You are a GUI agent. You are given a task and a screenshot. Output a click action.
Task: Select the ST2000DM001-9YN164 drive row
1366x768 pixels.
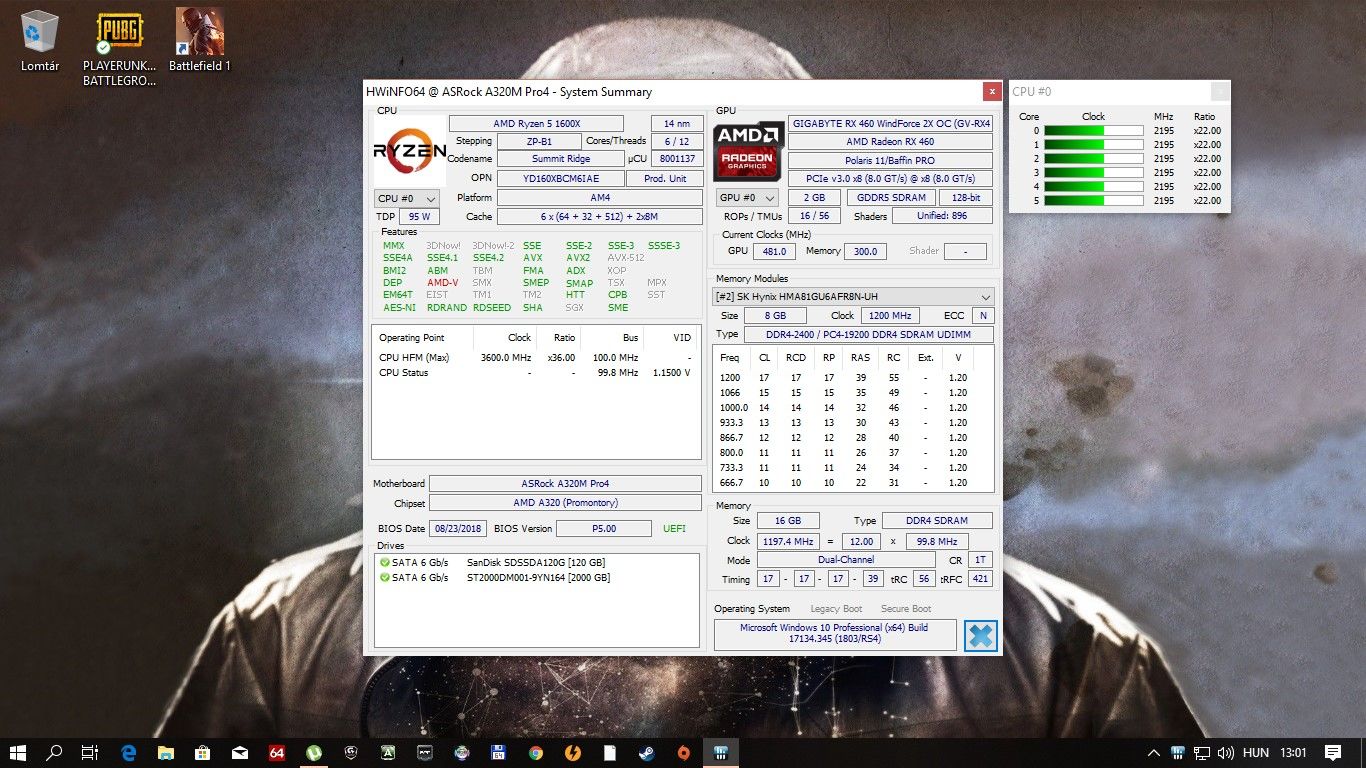[537, 578]
